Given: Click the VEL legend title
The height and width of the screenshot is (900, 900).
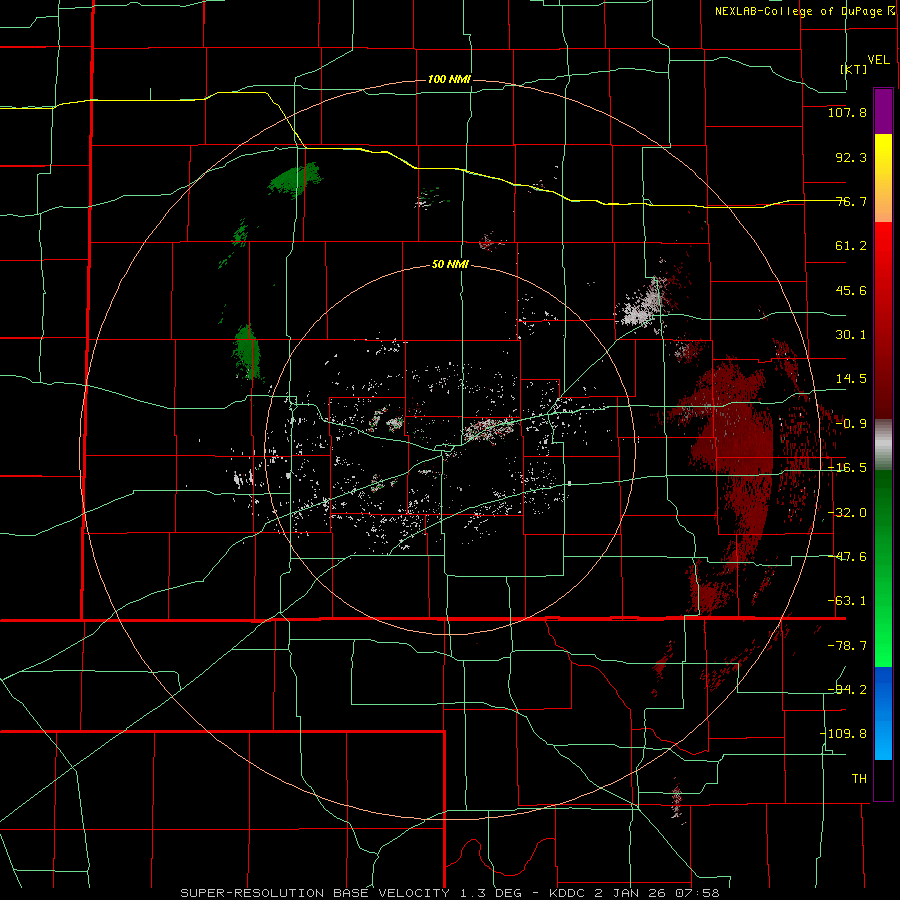Looking at the screenshot, I should (x=878, y=60).
